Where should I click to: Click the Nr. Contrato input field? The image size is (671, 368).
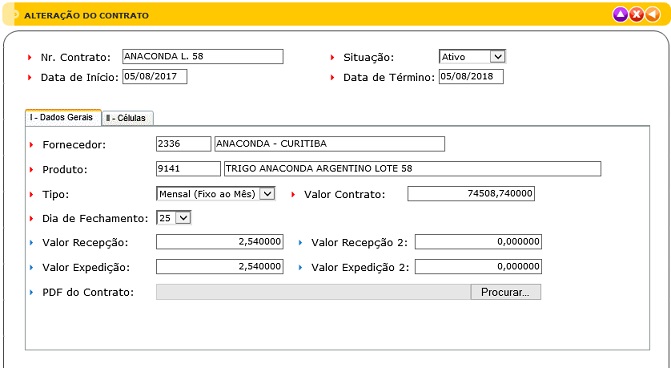(x=202, y=56)
